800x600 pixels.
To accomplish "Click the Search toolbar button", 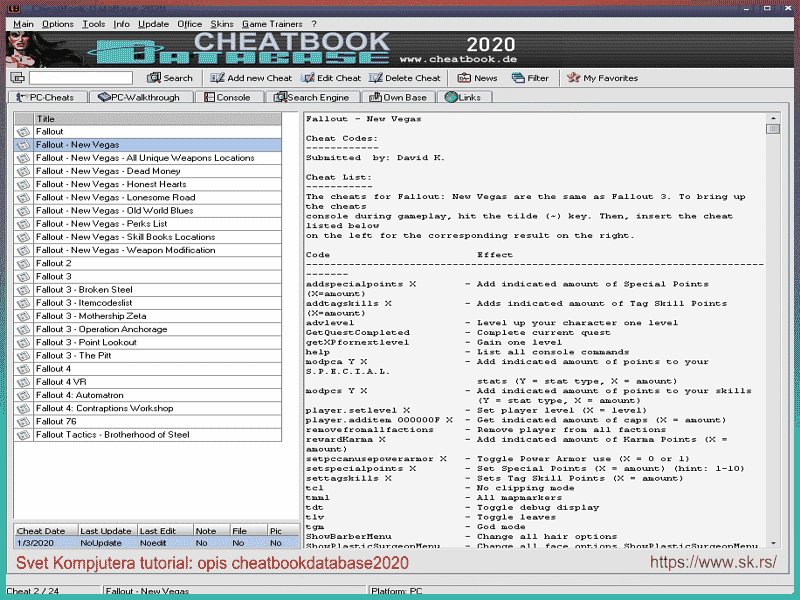I will [x=170, y=78].
